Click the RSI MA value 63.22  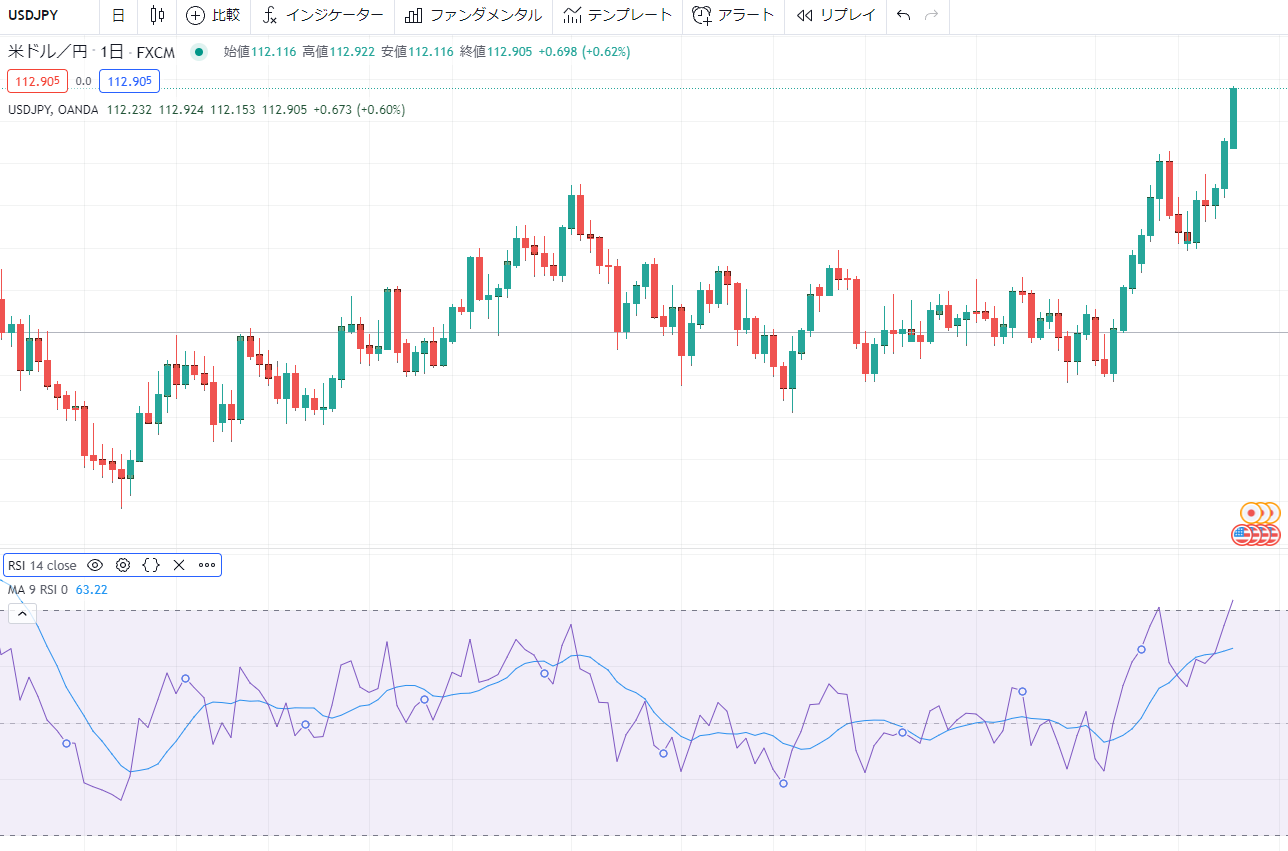pos(92,590)
